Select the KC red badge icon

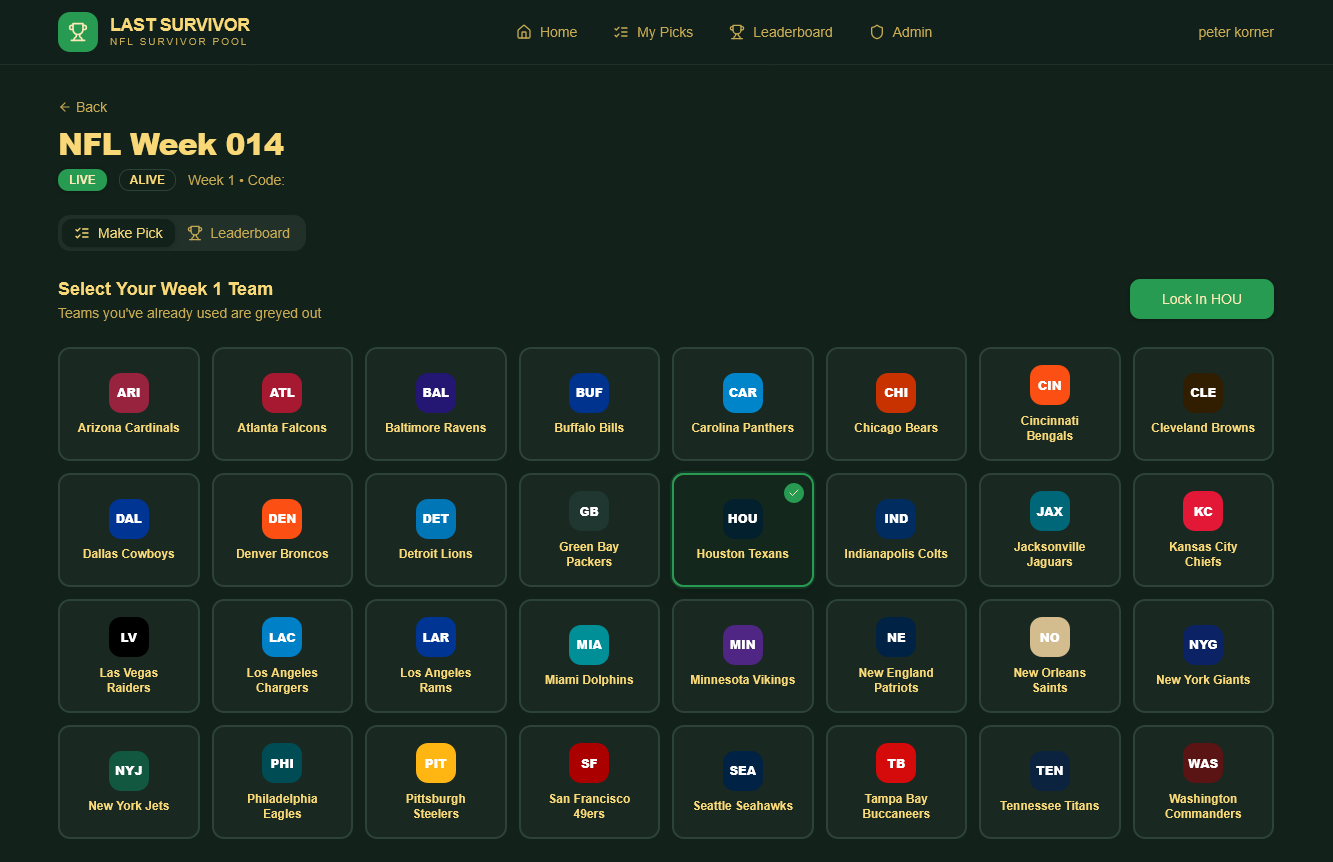point(1203,511)
